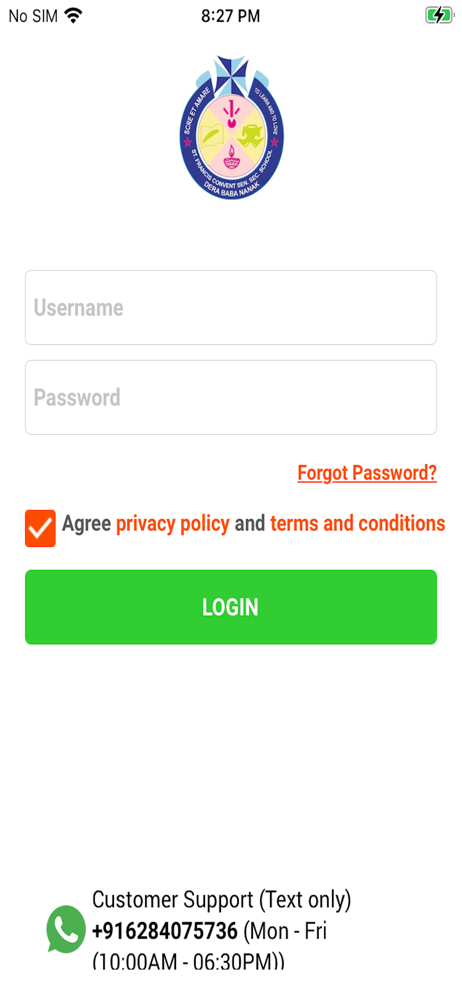
Task: Submit with the green LOGIN button
Action: pyautogui.click(x=231, y=607)
